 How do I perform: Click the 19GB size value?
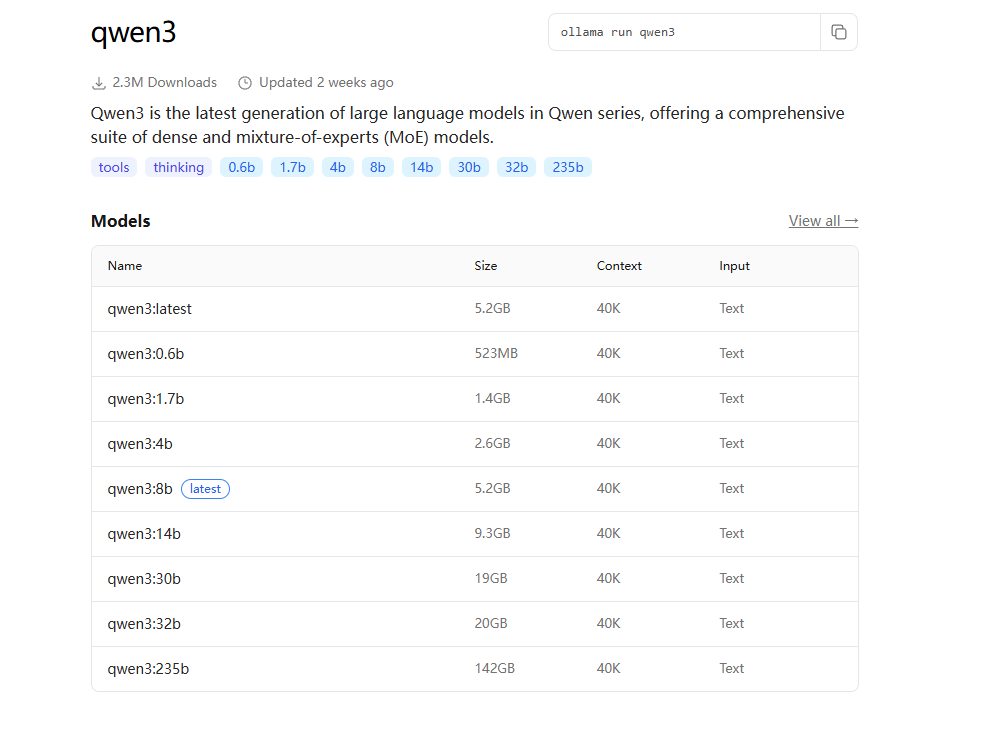click(491, 578)
